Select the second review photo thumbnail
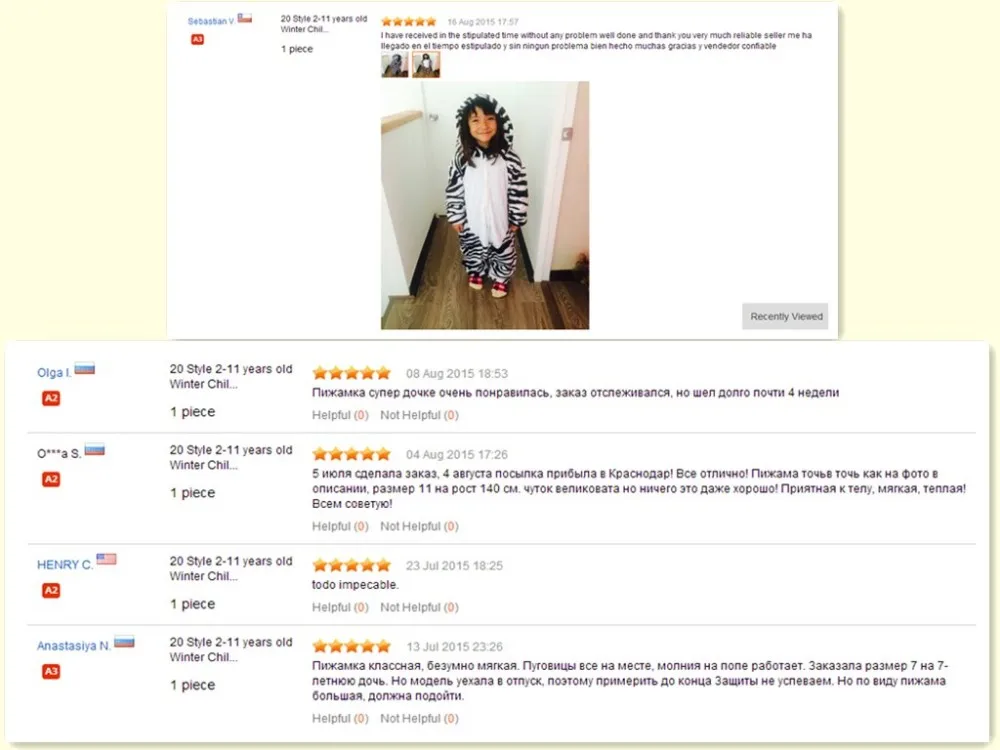 [426, 65]
